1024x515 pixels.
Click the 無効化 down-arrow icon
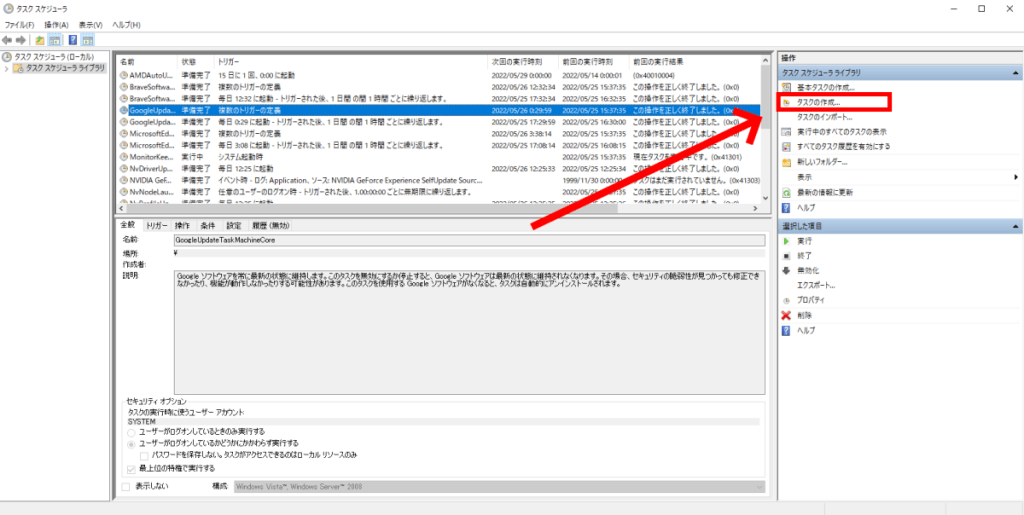coord(787,271)
